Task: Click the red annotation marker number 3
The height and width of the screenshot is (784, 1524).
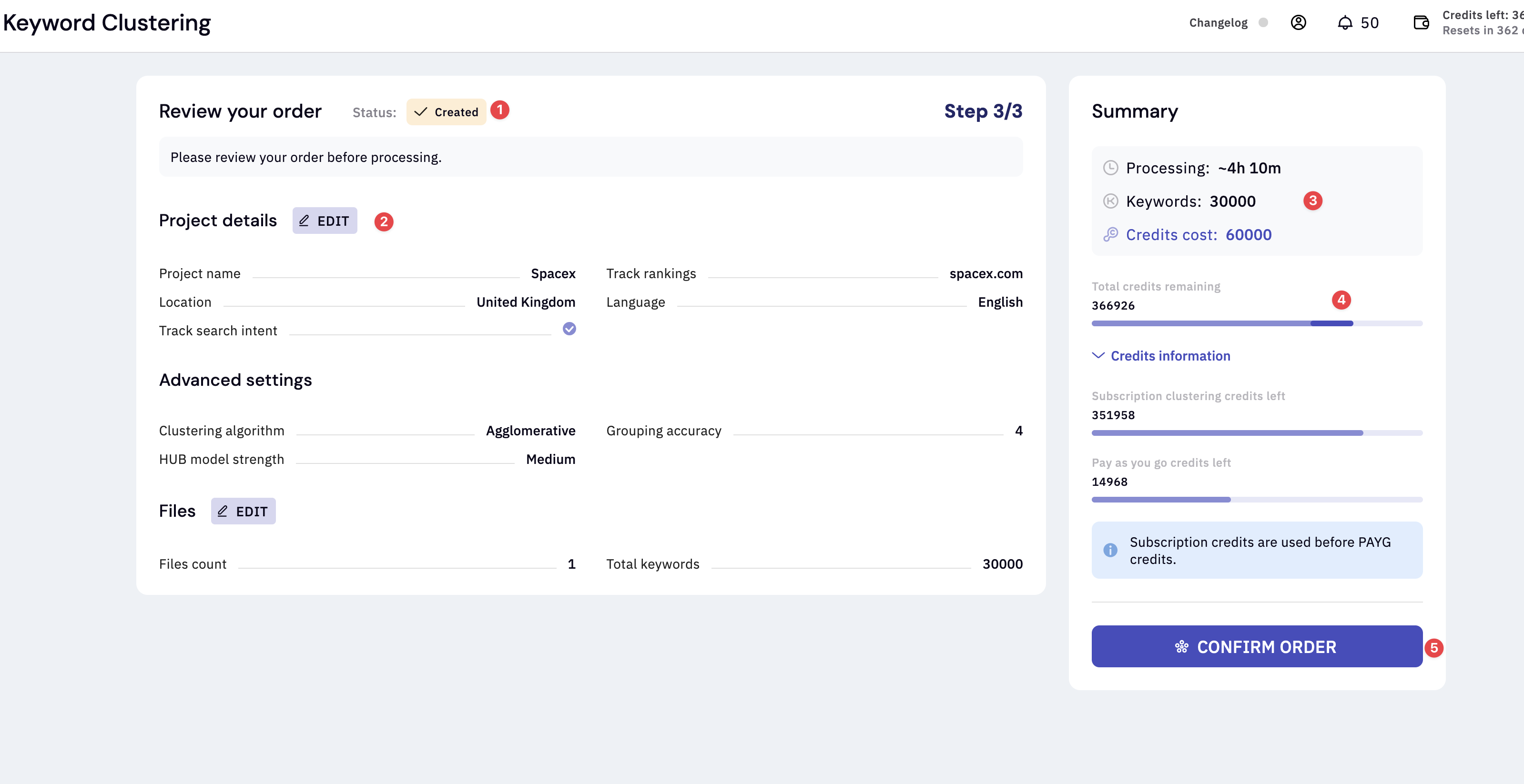Action: 1312,201
